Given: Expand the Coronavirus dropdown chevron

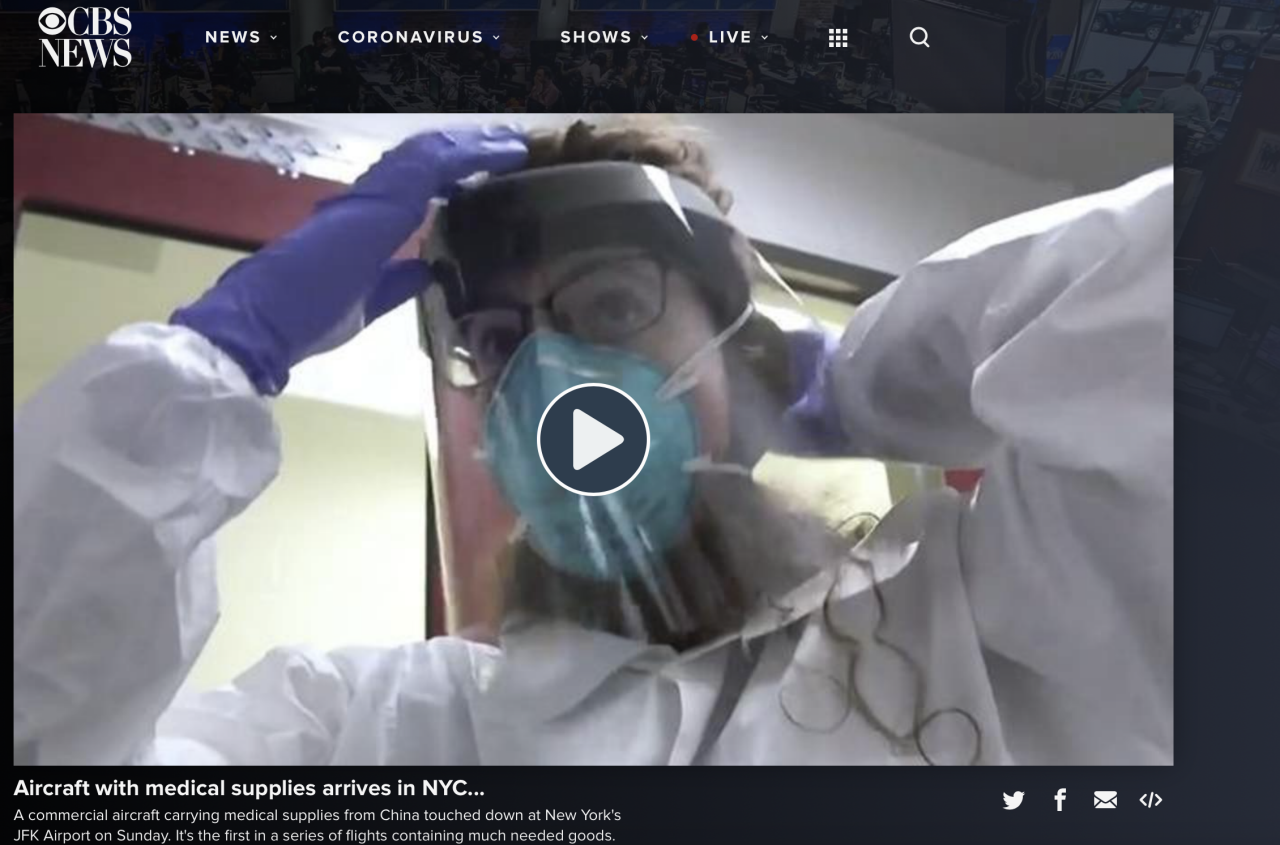Looking at the screenshot, I should (496, 38).
